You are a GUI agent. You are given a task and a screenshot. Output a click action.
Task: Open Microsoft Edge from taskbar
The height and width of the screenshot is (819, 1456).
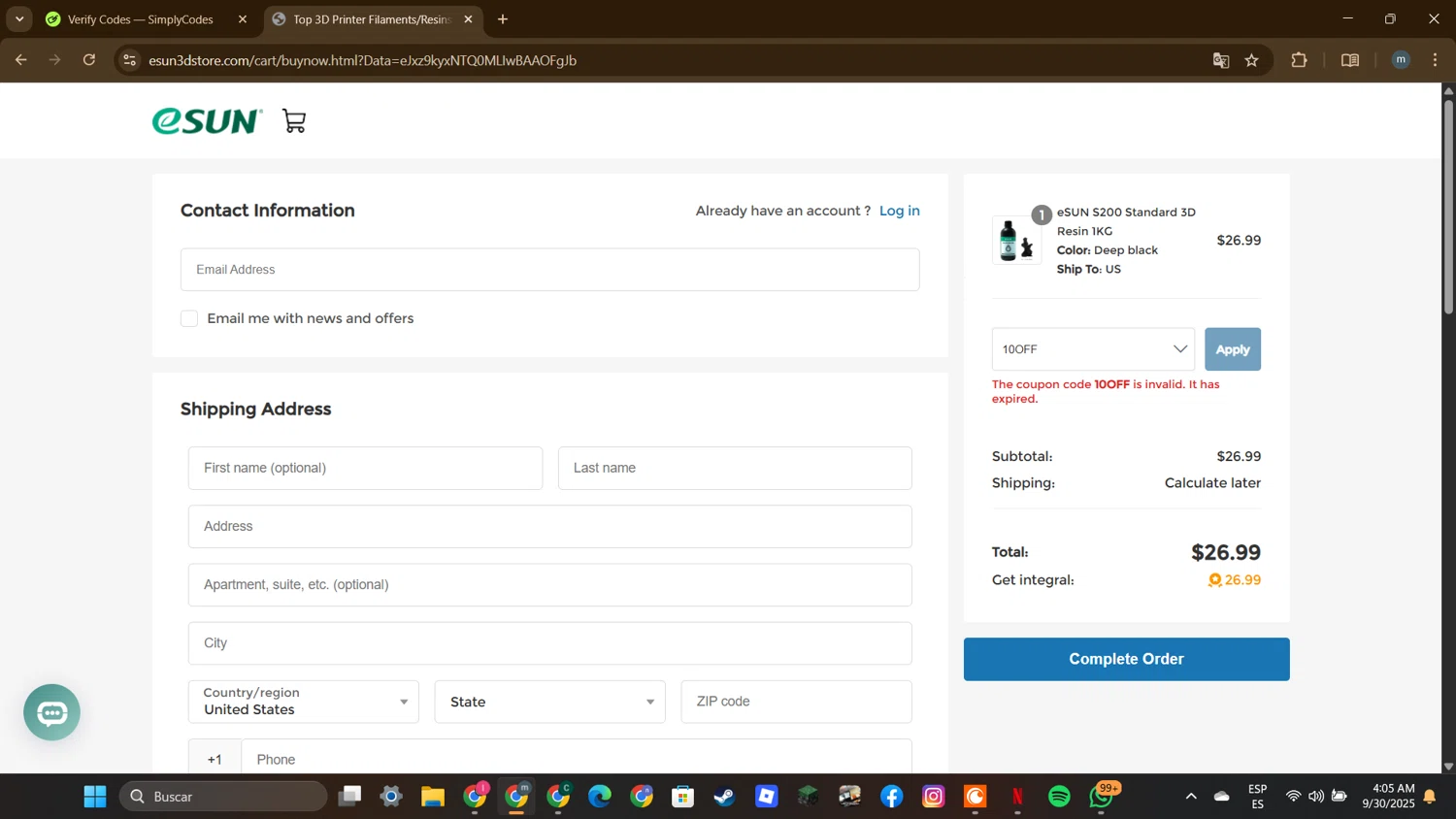pyautogui.click(x=600, y=797)
